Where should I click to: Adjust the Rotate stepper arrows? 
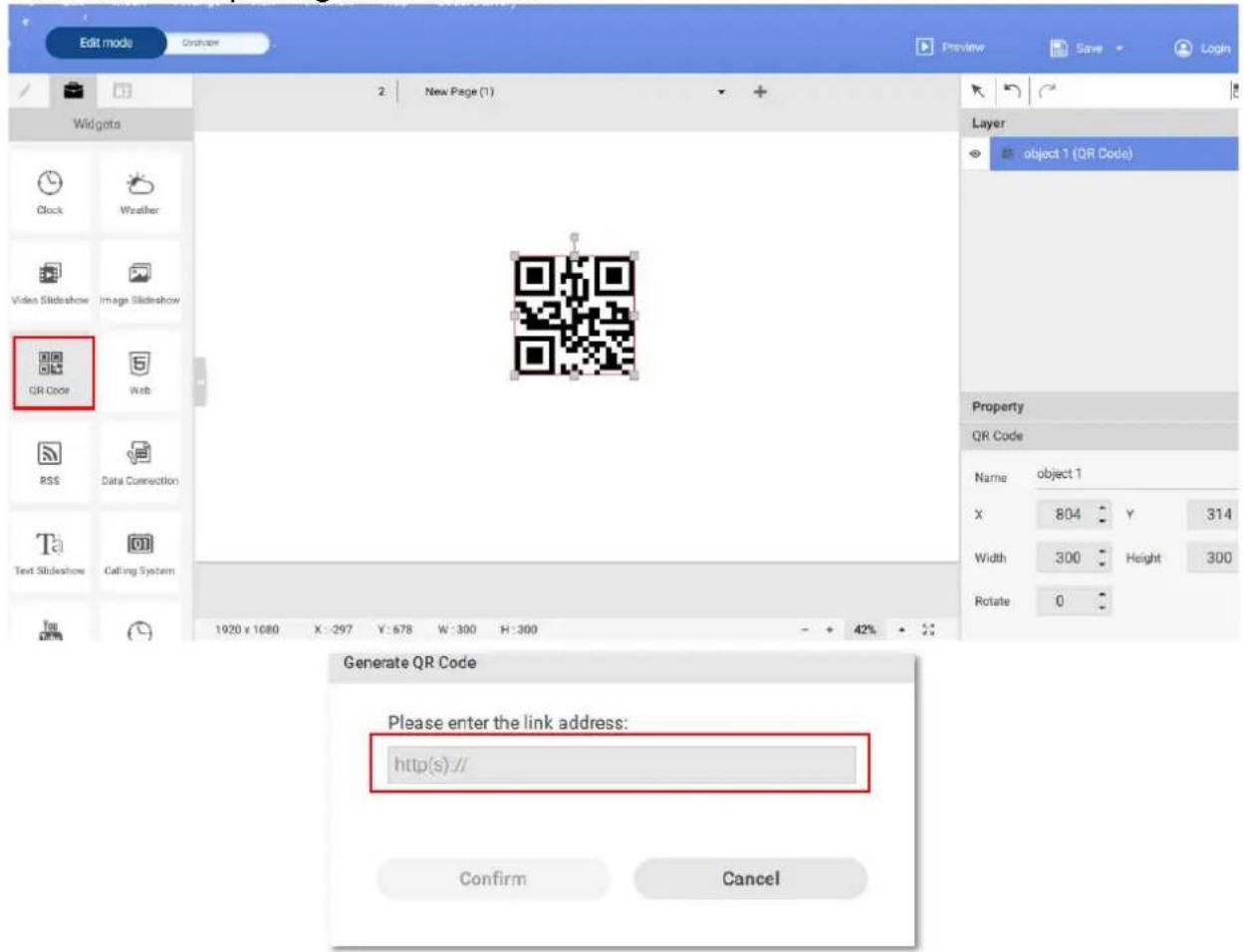(x=1103, y=601)
